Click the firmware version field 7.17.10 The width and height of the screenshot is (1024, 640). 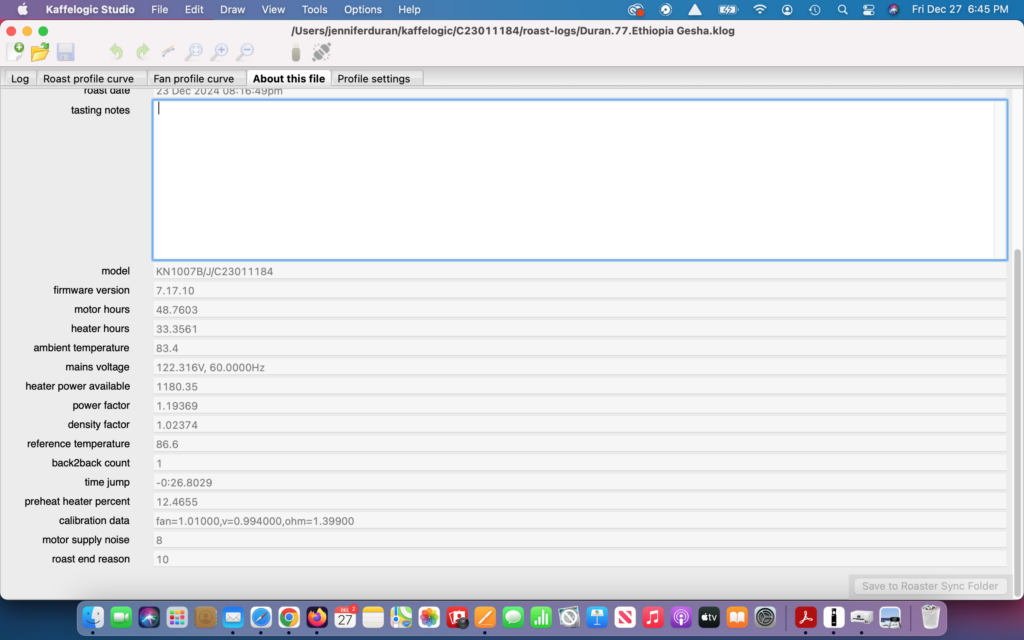coord(579,291)
